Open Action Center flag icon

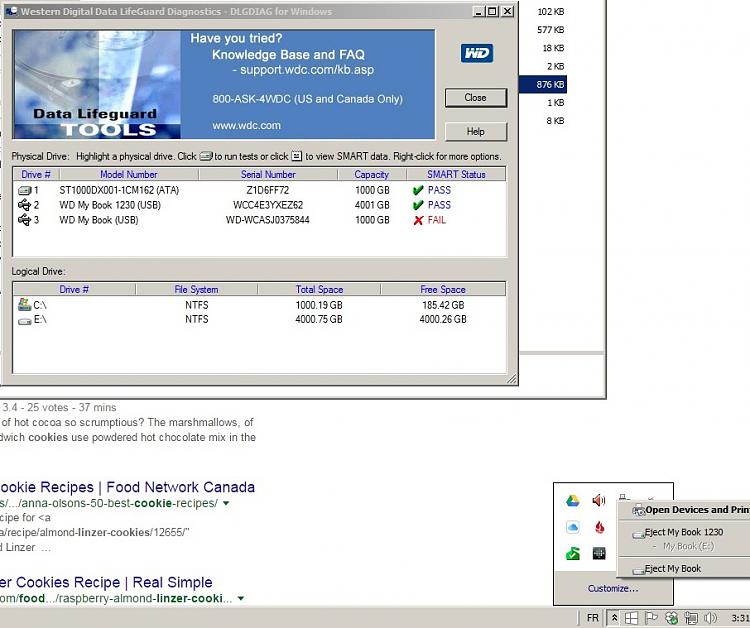(651, 618)
